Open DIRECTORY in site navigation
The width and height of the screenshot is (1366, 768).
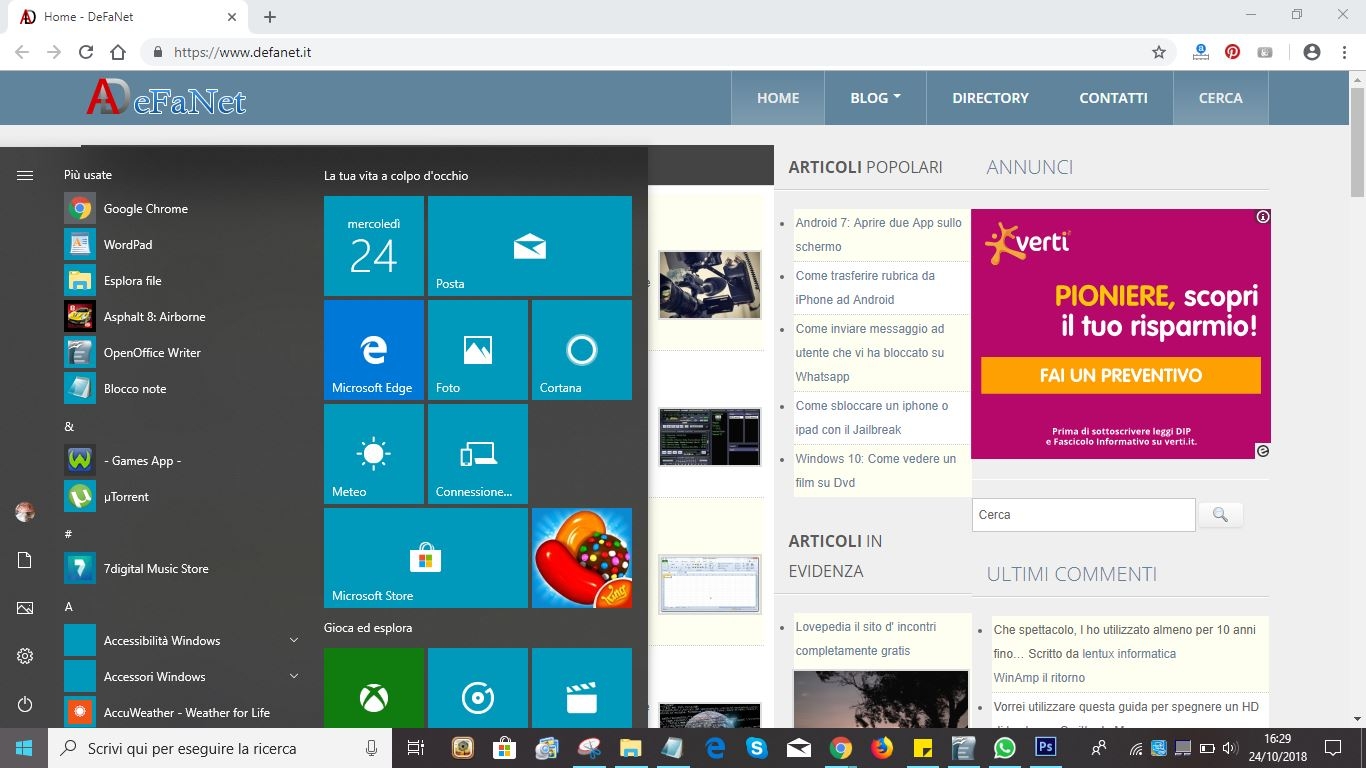coord(990,98)
